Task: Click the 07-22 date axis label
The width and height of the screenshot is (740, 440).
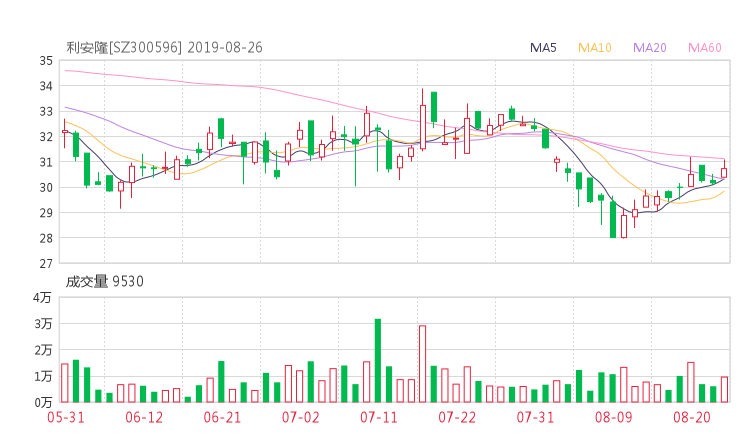Action: (x=457, y=417)
